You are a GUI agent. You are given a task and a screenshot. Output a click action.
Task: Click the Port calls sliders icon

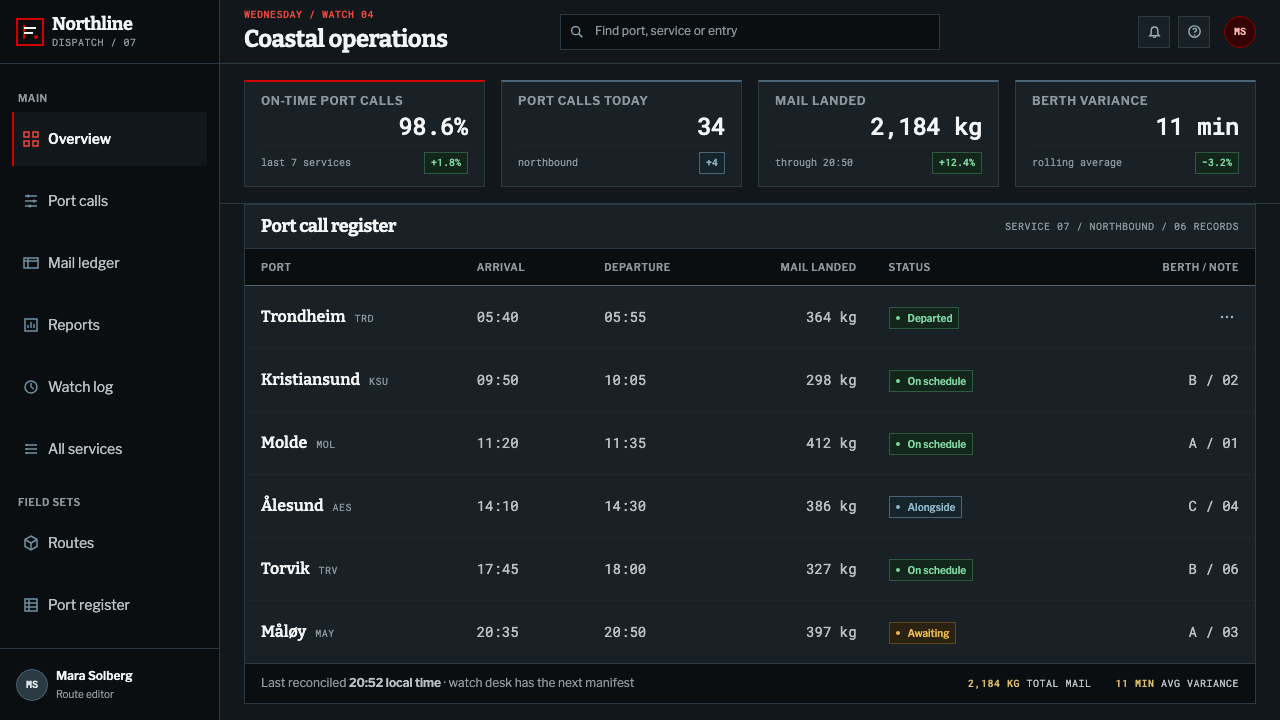tap(31, 201)
